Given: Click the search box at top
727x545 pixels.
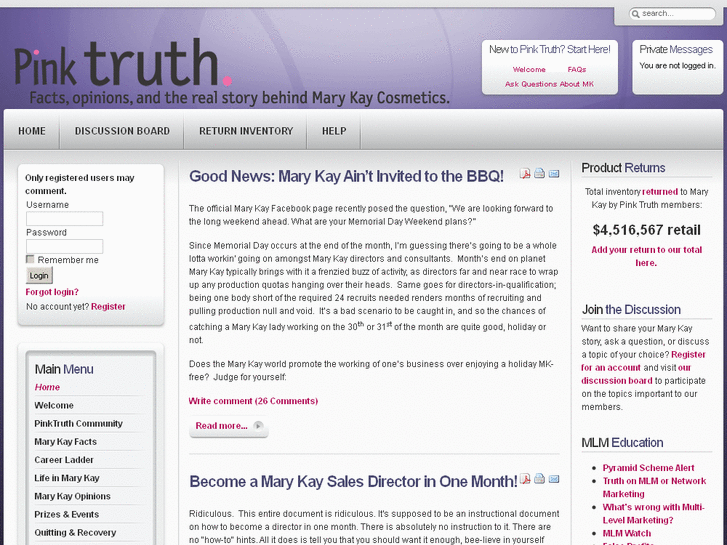Looking at the screenshot, I should [672, 14].
